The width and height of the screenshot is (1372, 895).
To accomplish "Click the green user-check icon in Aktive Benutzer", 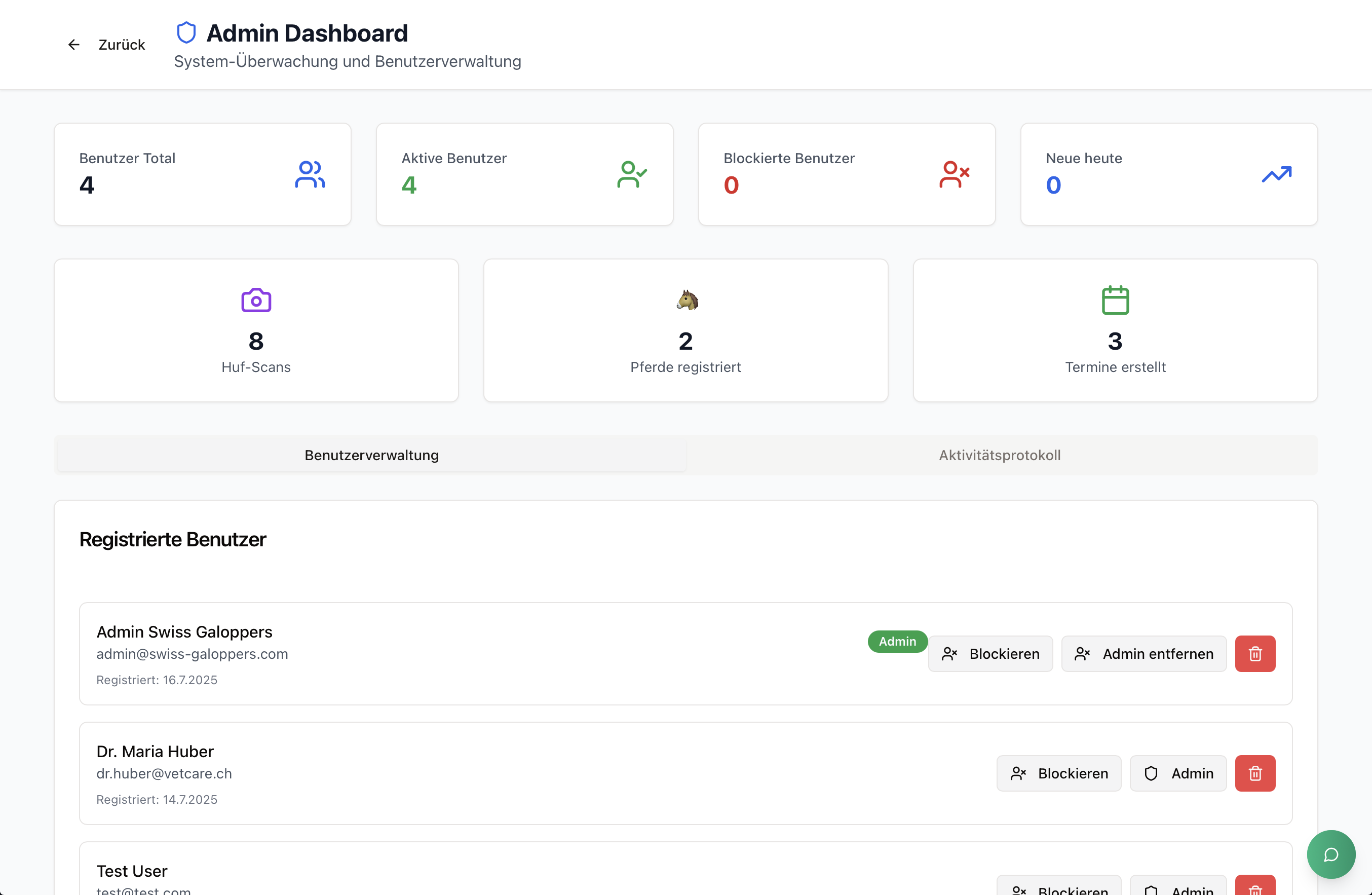I will tap(631, 174).
